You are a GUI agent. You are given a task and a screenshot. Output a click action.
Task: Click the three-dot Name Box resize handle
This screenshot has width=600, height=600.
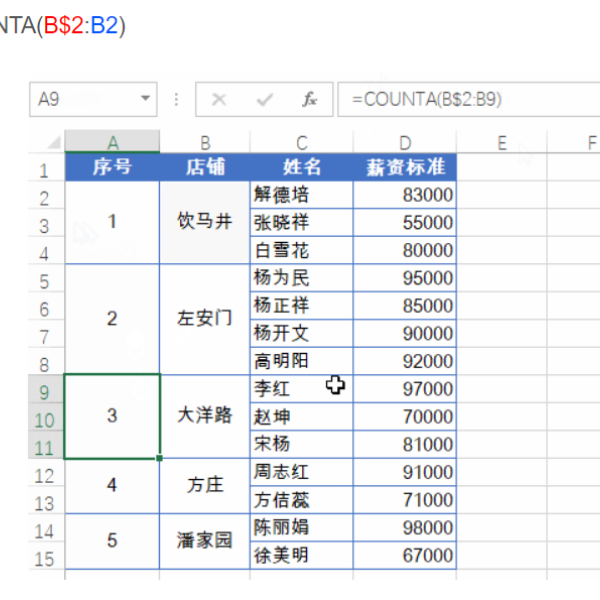pos(177,100)
